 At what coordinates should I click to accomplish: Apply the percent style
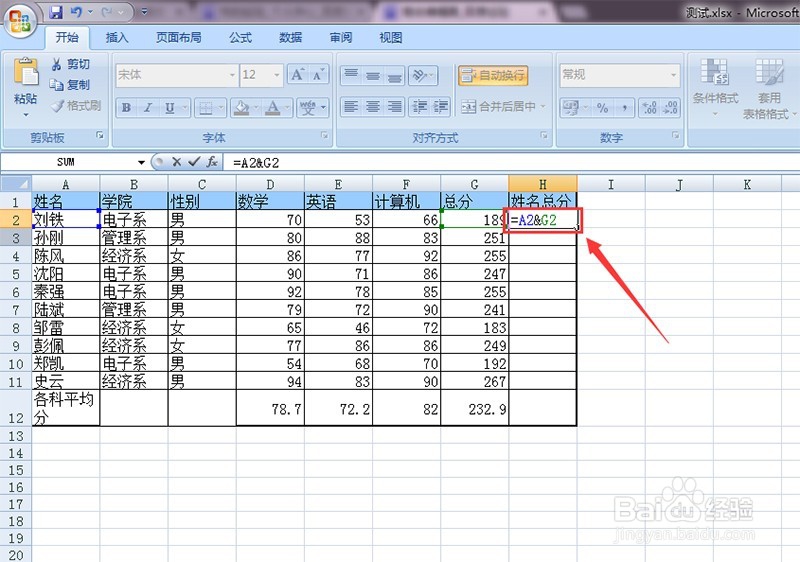click(603, 108)
